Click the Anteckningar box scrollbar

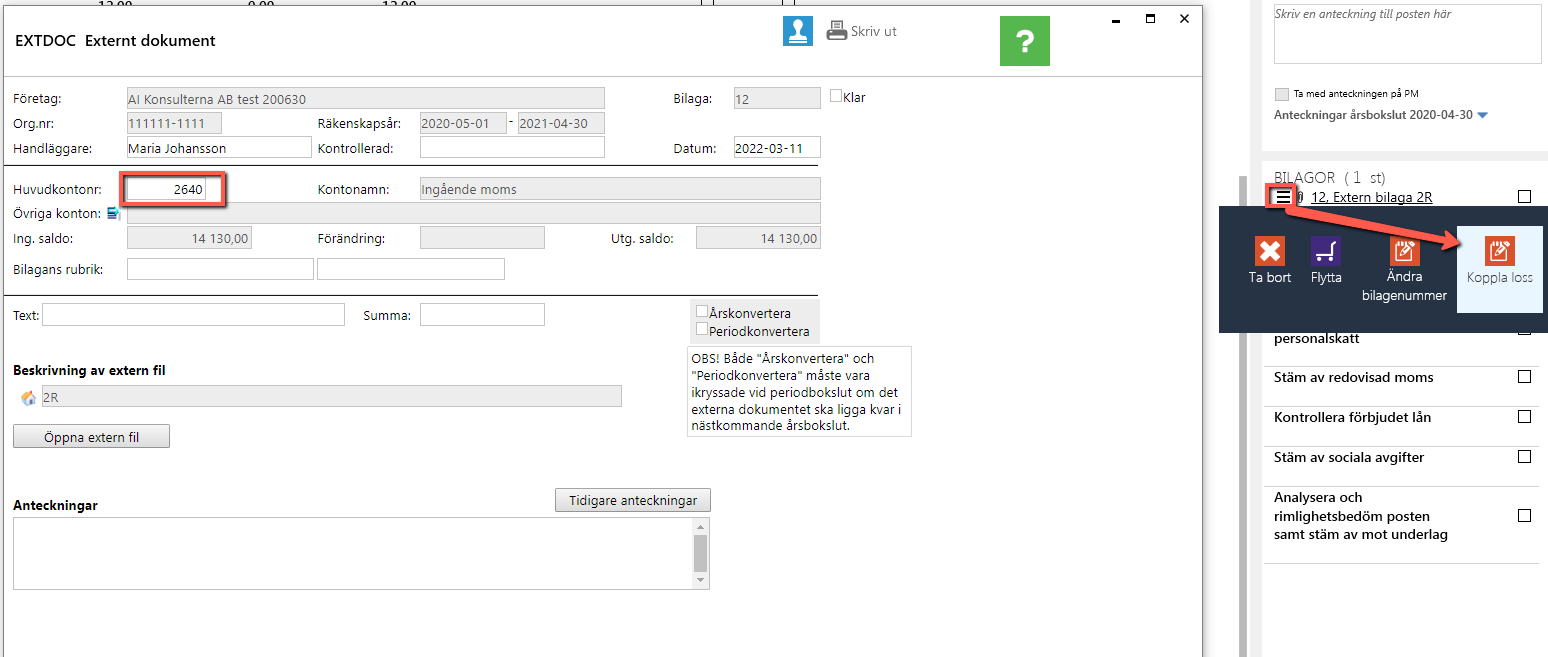point(700,553)
